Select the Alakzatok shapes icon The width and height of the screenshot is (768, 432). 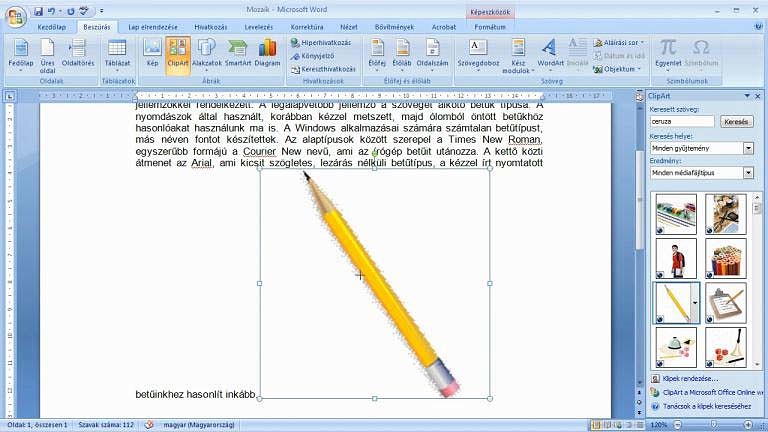pyautogui.click(x=207, y=53)
